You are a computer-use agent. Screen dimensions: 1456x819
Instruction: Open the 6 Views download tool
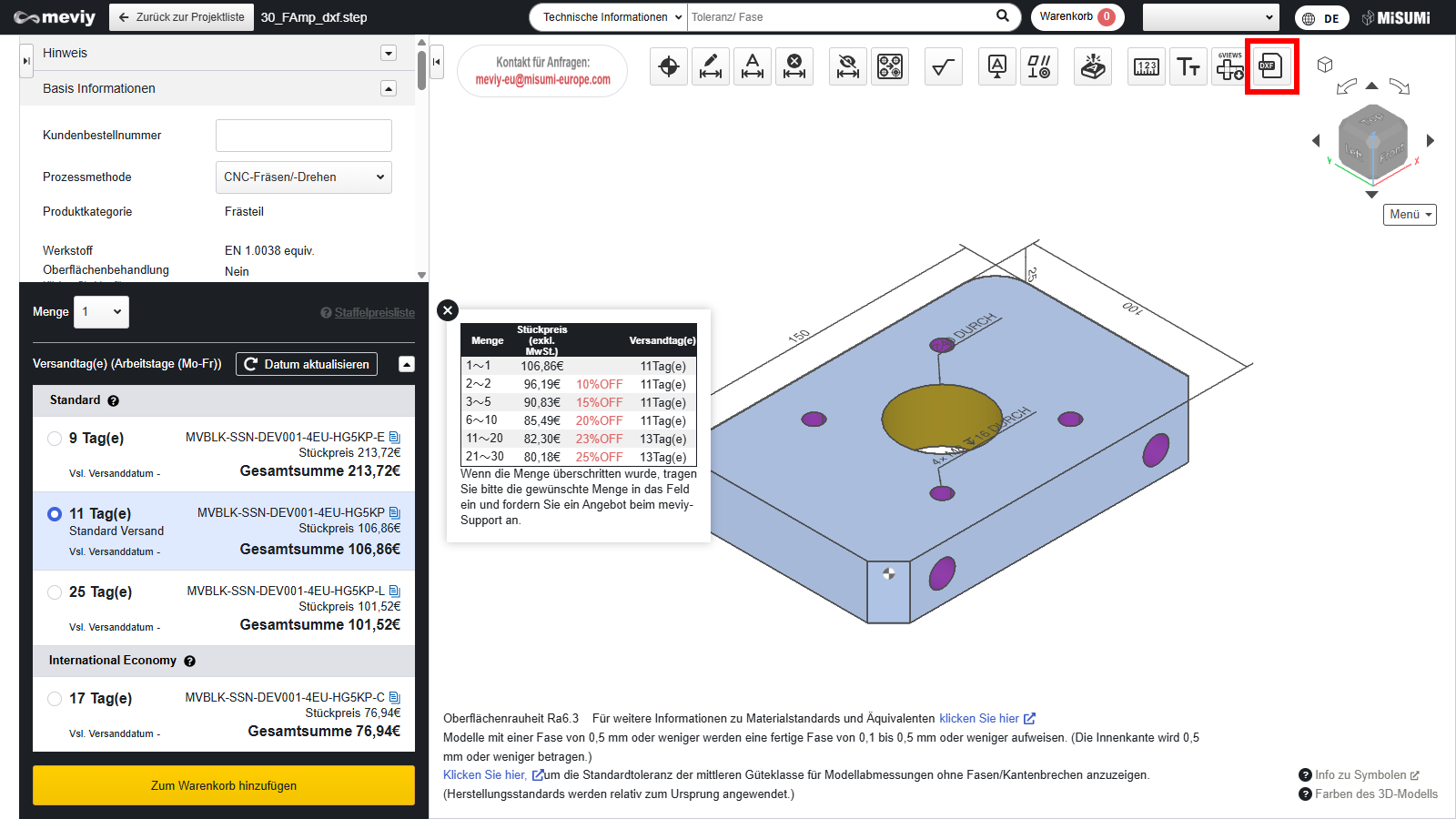point(1229,66)
